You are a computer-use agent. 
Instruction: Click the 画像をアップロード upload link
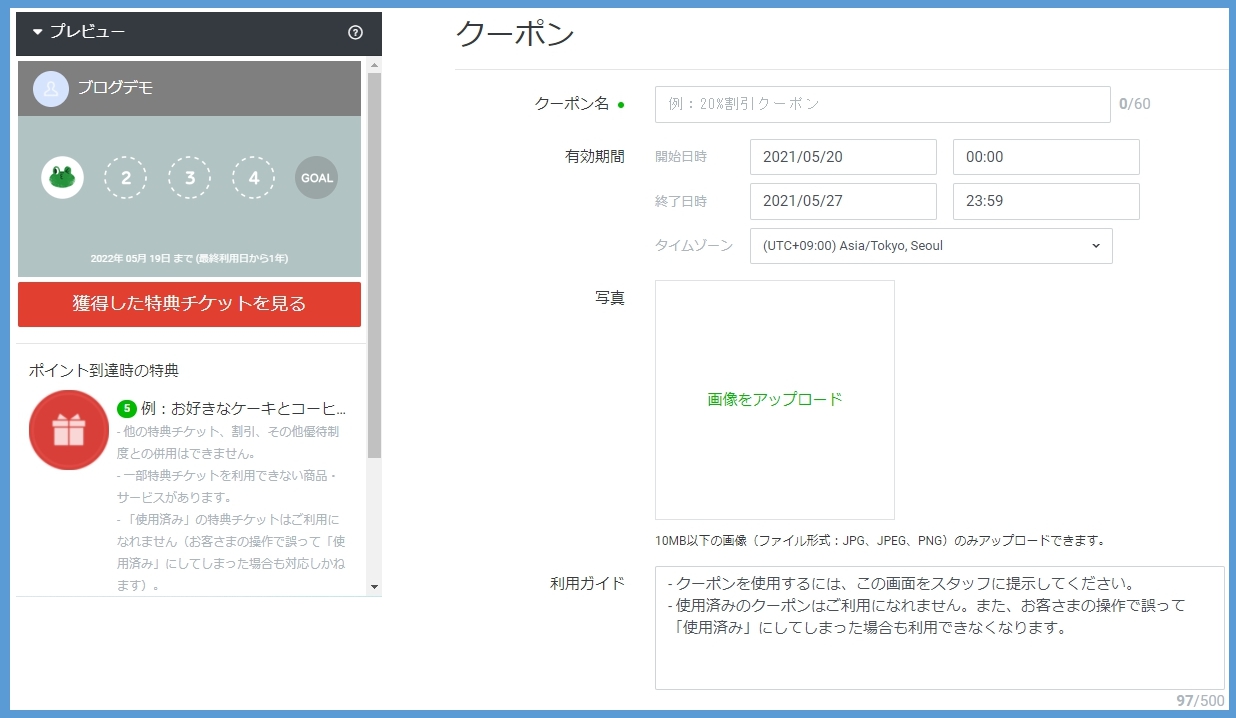pyautogui.click(x=774, y=398)
